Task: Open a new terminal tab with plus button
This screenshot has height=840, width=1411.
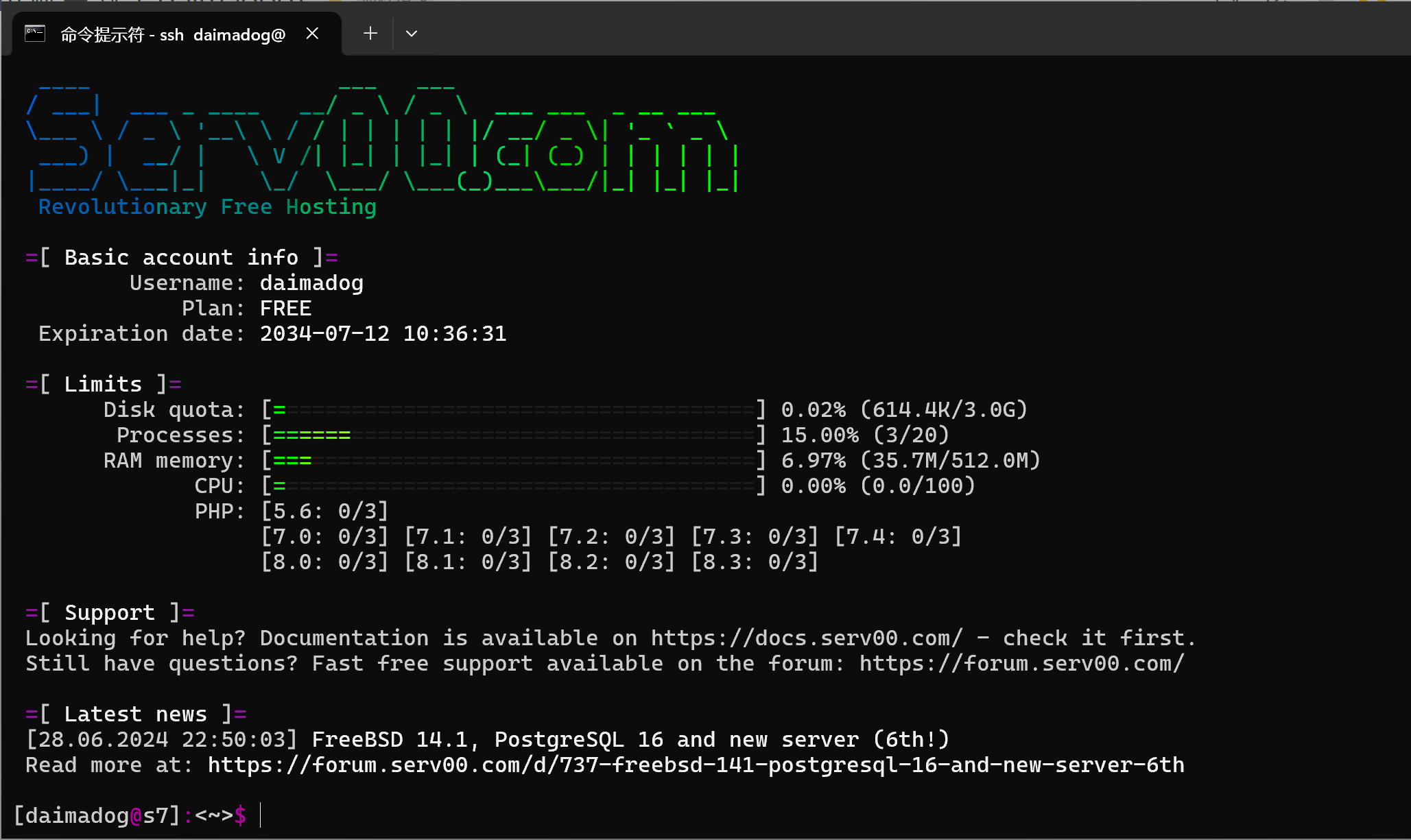Action: click(x=370, y=34)
